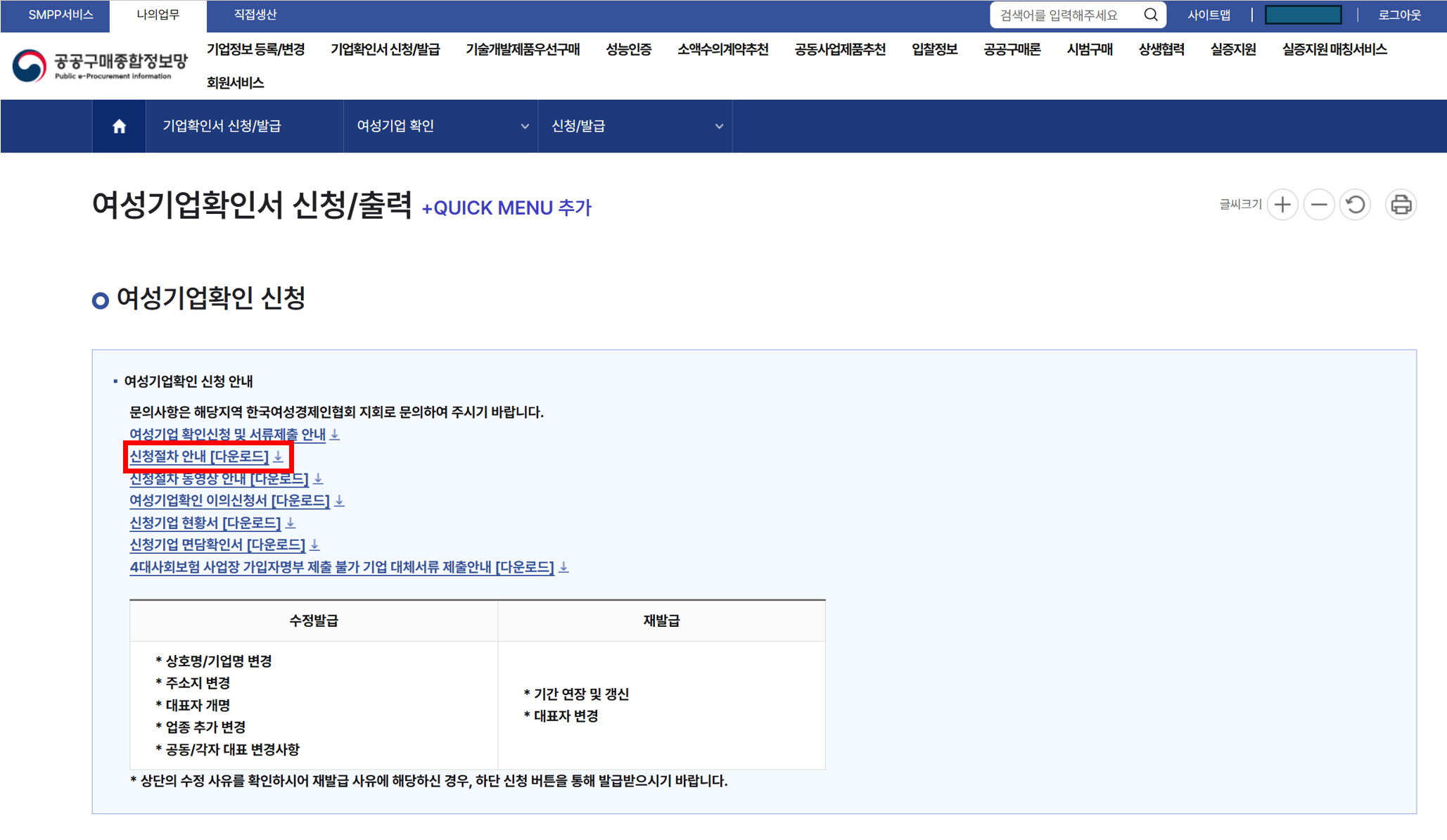
Task: Reset font size with circular arrow icon
Action: pyautogui.click(x=1356, y=205)
